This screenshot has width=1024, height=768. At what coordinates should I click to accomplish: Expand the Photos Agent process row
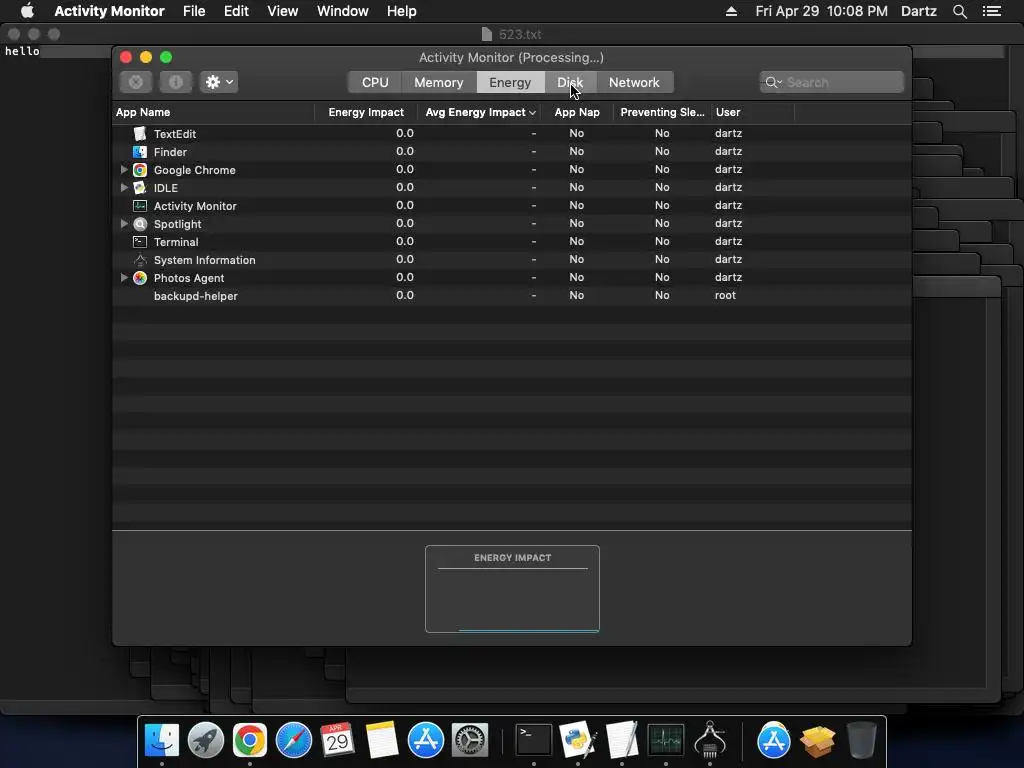click(124, 278)
